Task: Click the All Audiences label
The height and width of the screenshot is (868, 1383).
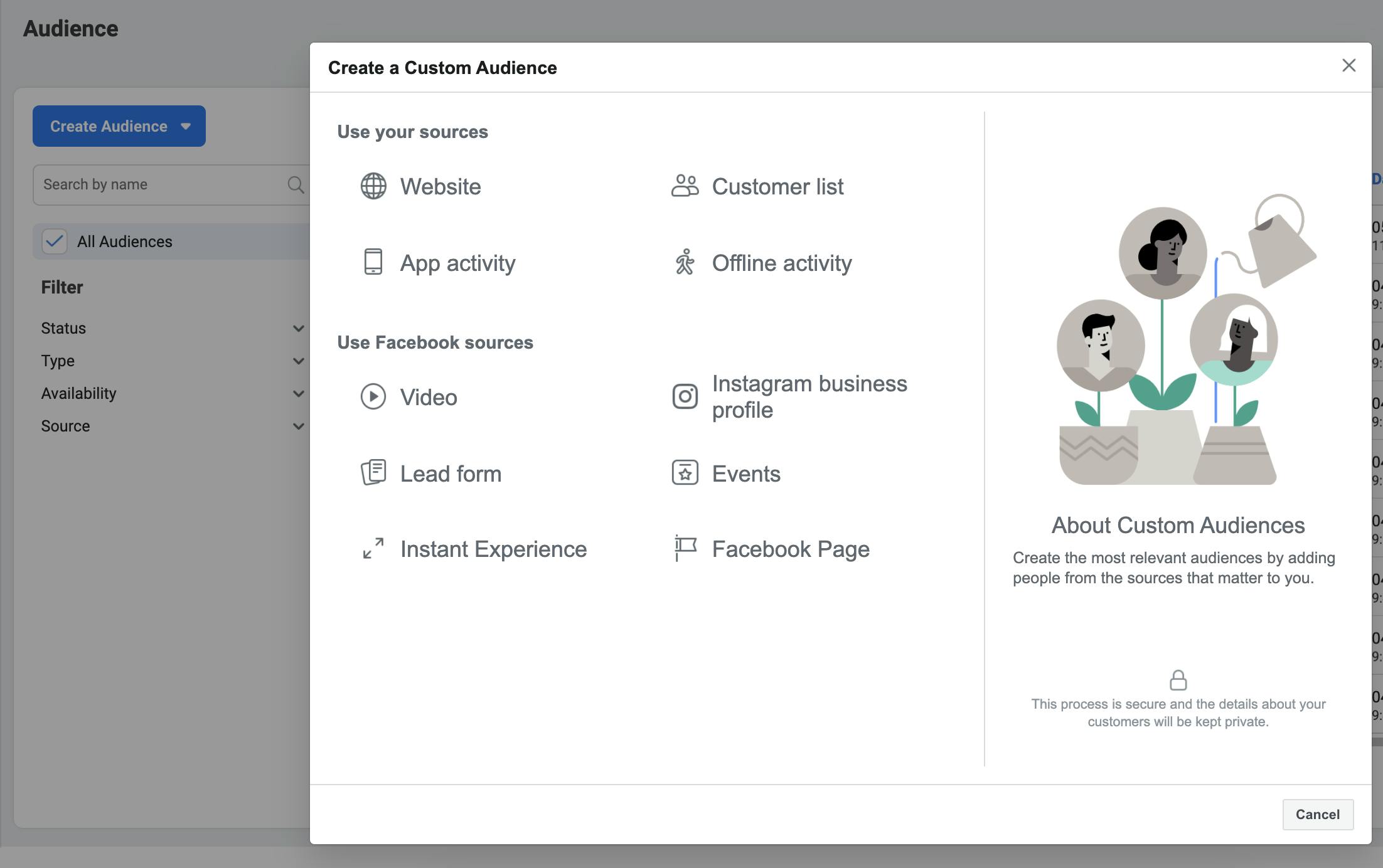Action: point(124,241)
